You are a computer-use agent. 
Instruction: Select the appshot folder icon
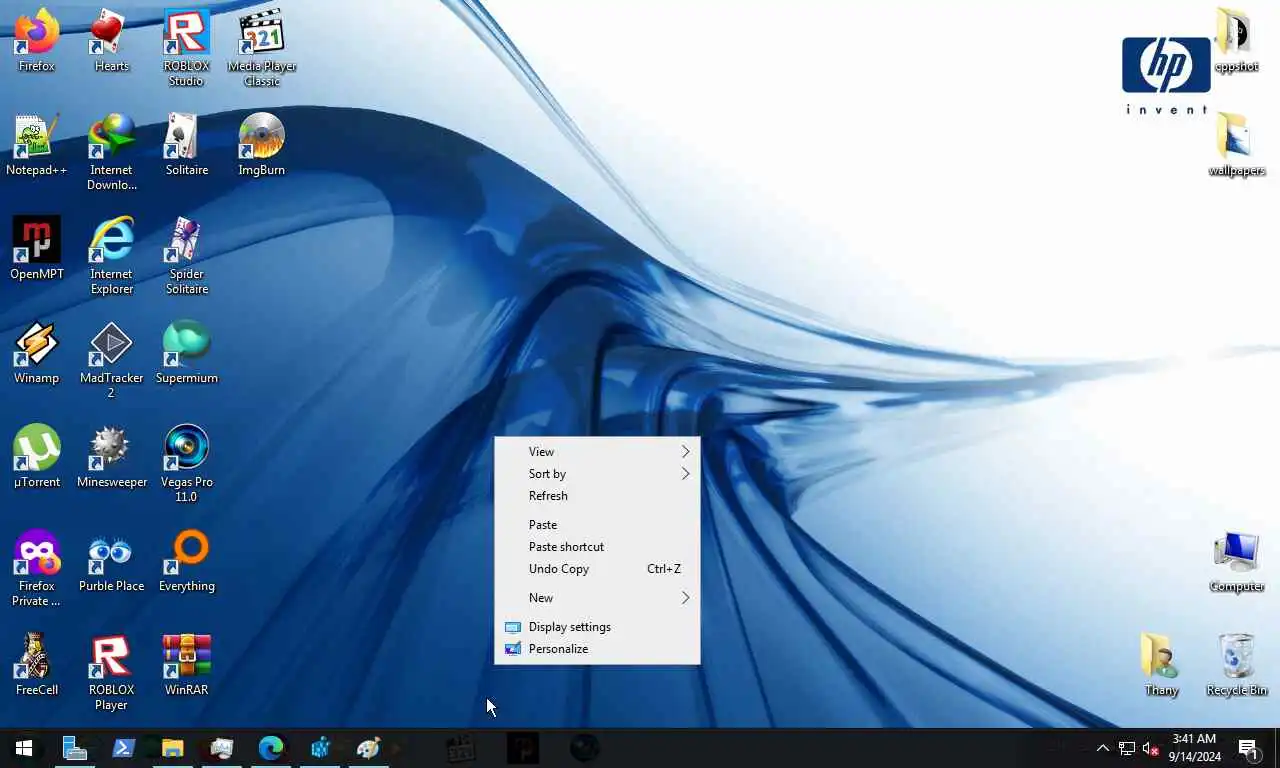(x=1236, y=42)
